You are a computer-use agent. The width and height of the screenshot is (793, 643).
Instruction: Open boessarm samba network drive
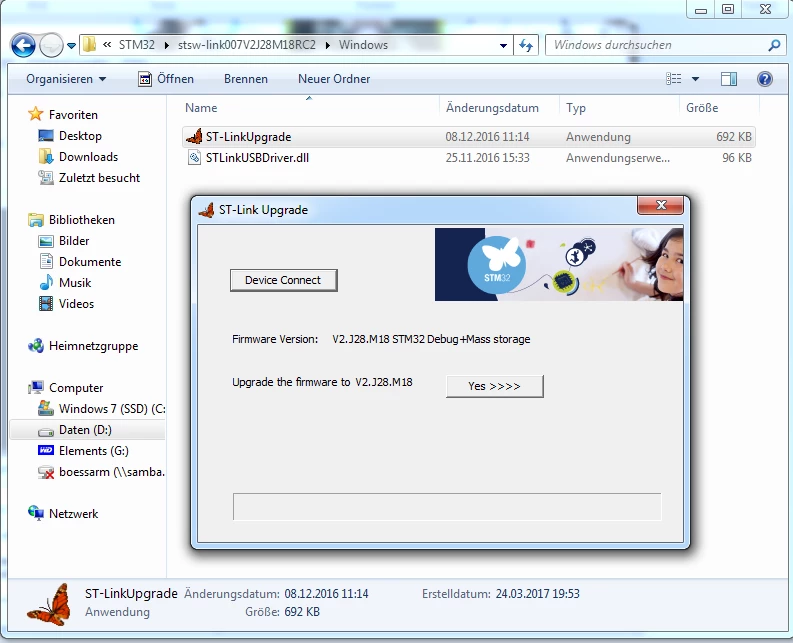[112, 472]
